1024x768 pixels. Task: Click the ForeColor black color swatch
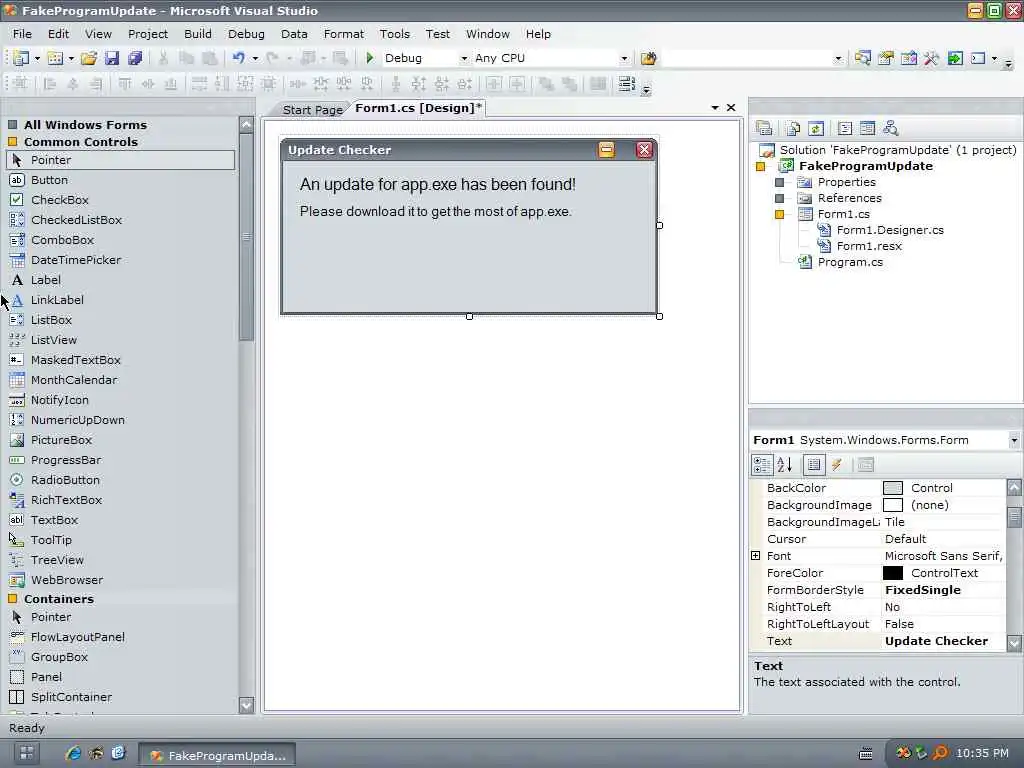[x=893, y=573]
